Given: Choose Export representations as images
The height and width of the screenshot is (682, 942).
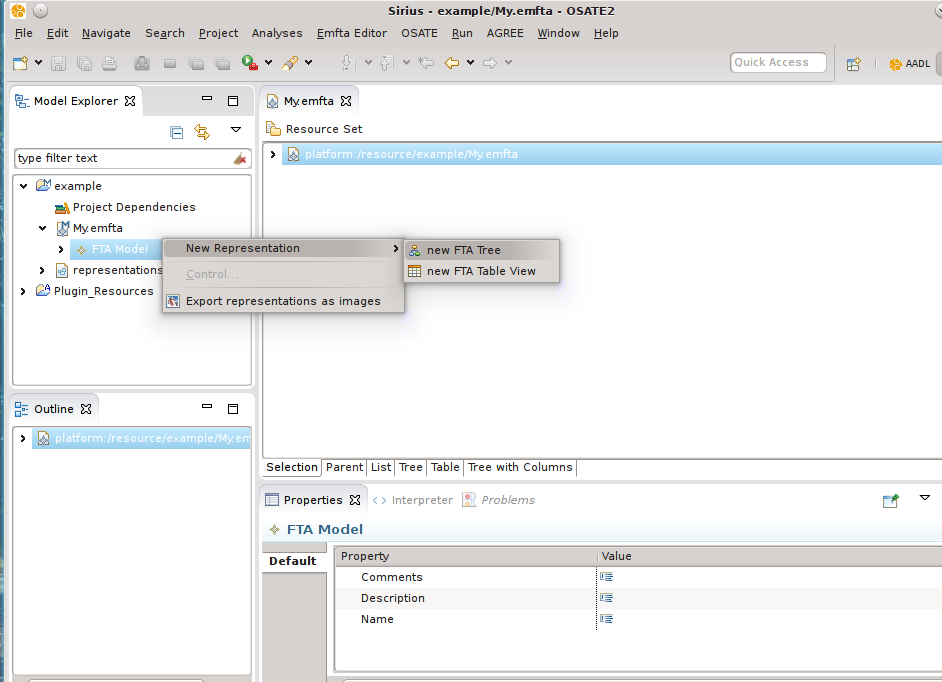Looking at the screenshot, I should click(x=283, y=301).
